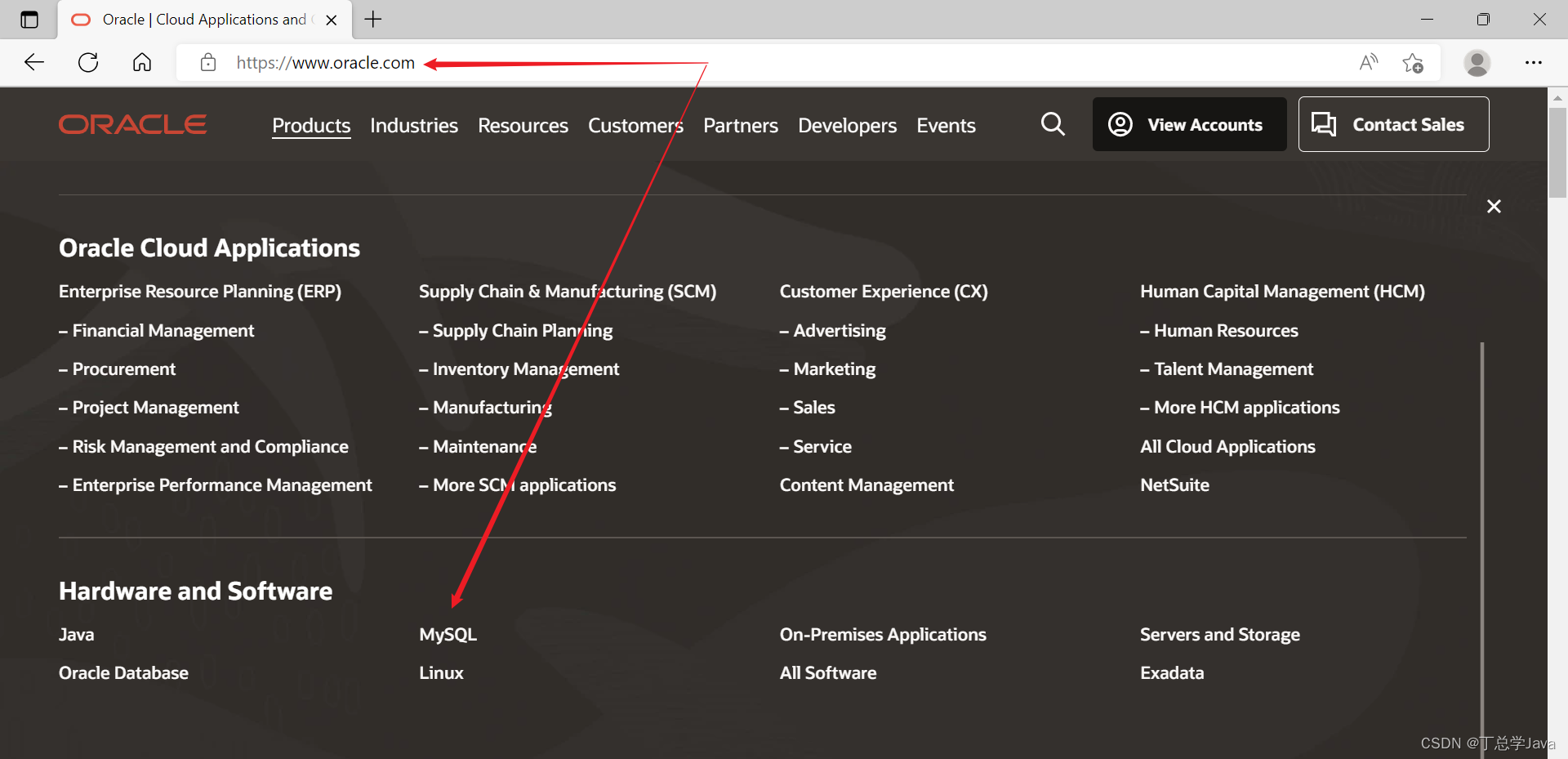Open the Oracle Database link

123,673
